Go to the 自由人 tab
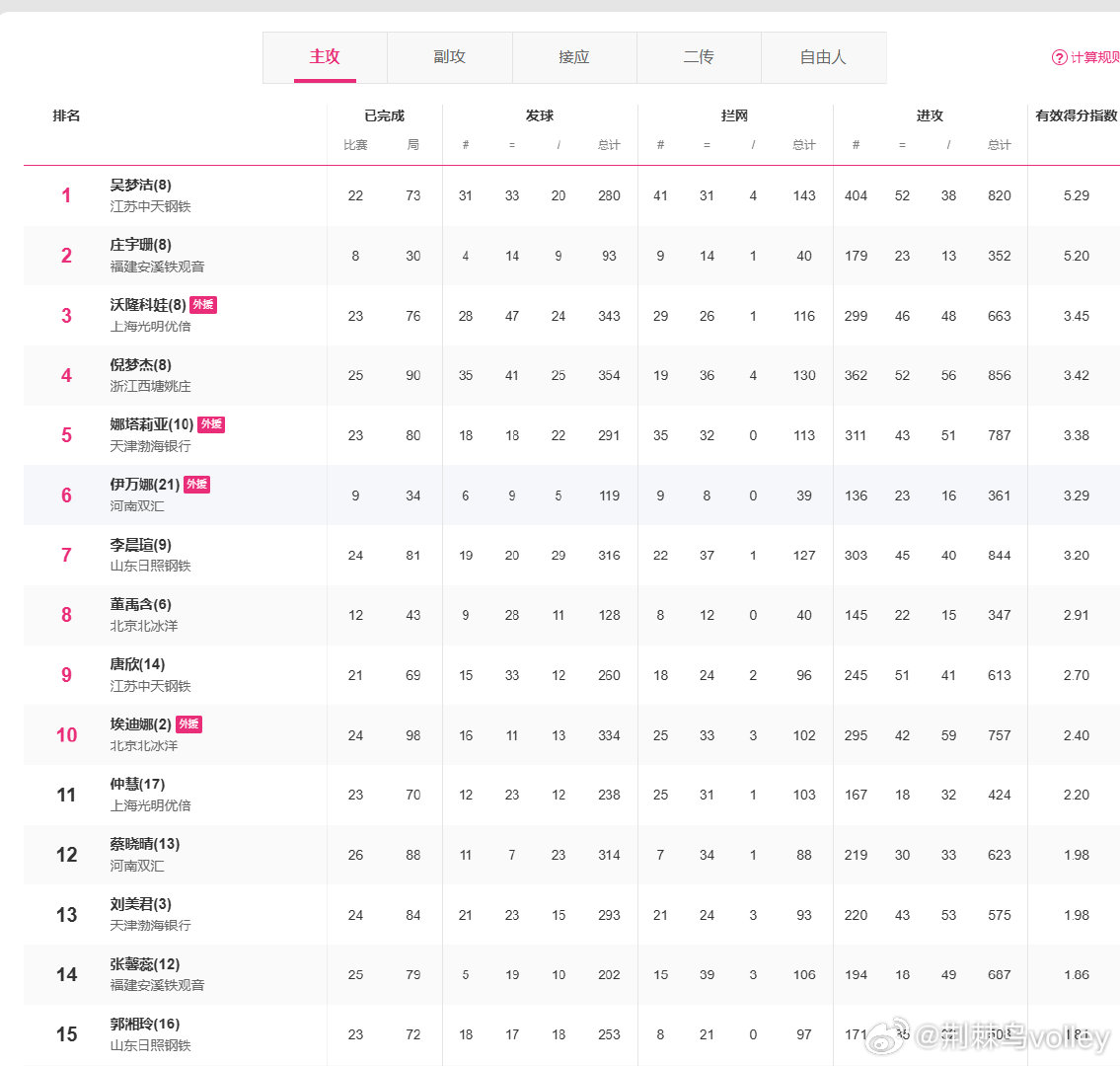The width and height of the screenshot is (1120, 1066). coord(823,57)
